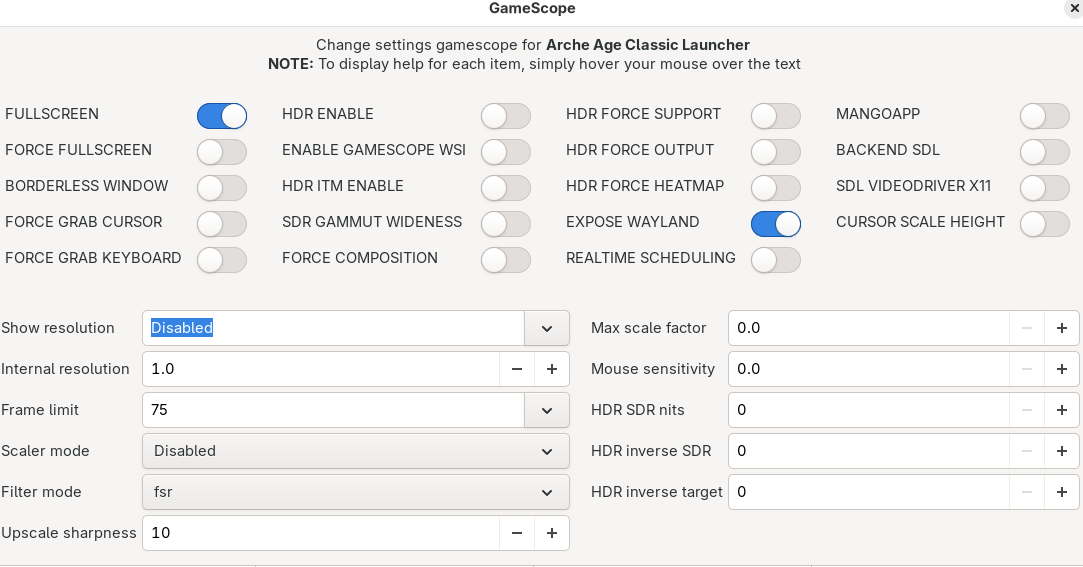Image resolution: width=1083 pixels, height=567 pixels.
Task: Increase Max scale factor value
Action: coord(1061,328)
